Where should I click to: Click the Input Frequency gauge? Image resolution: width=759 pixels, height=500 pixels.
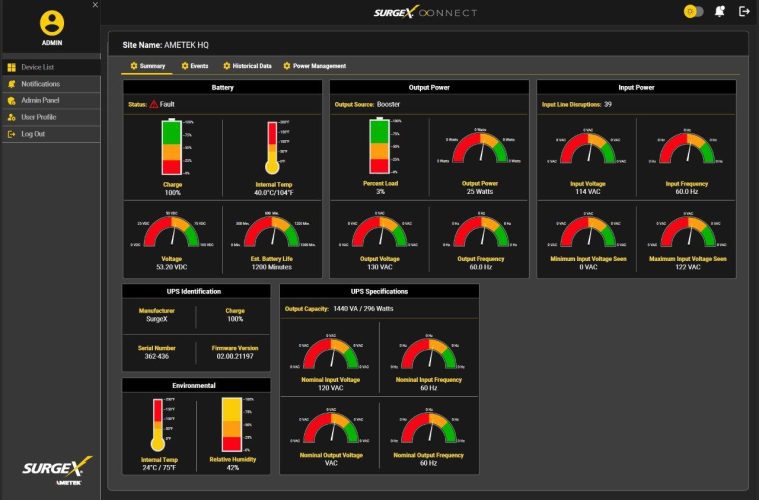pyautogui.click(x=687, y=147)
